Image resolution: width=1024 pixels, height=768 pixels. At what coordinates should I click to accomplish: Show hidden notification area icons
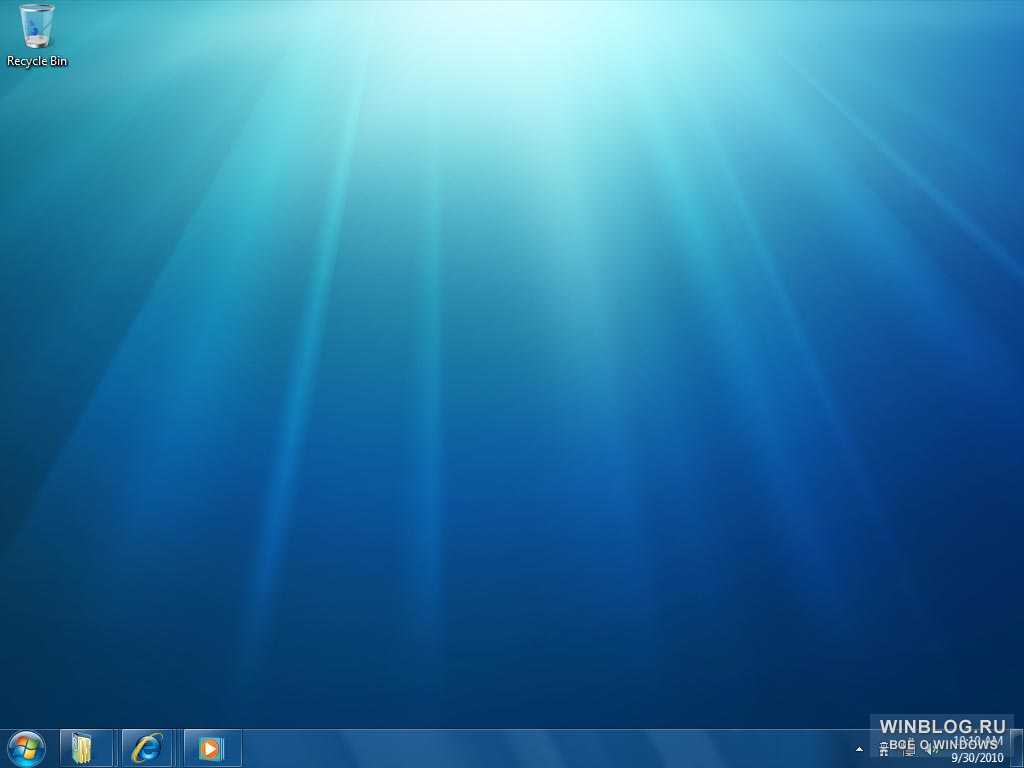click(859, 749)
